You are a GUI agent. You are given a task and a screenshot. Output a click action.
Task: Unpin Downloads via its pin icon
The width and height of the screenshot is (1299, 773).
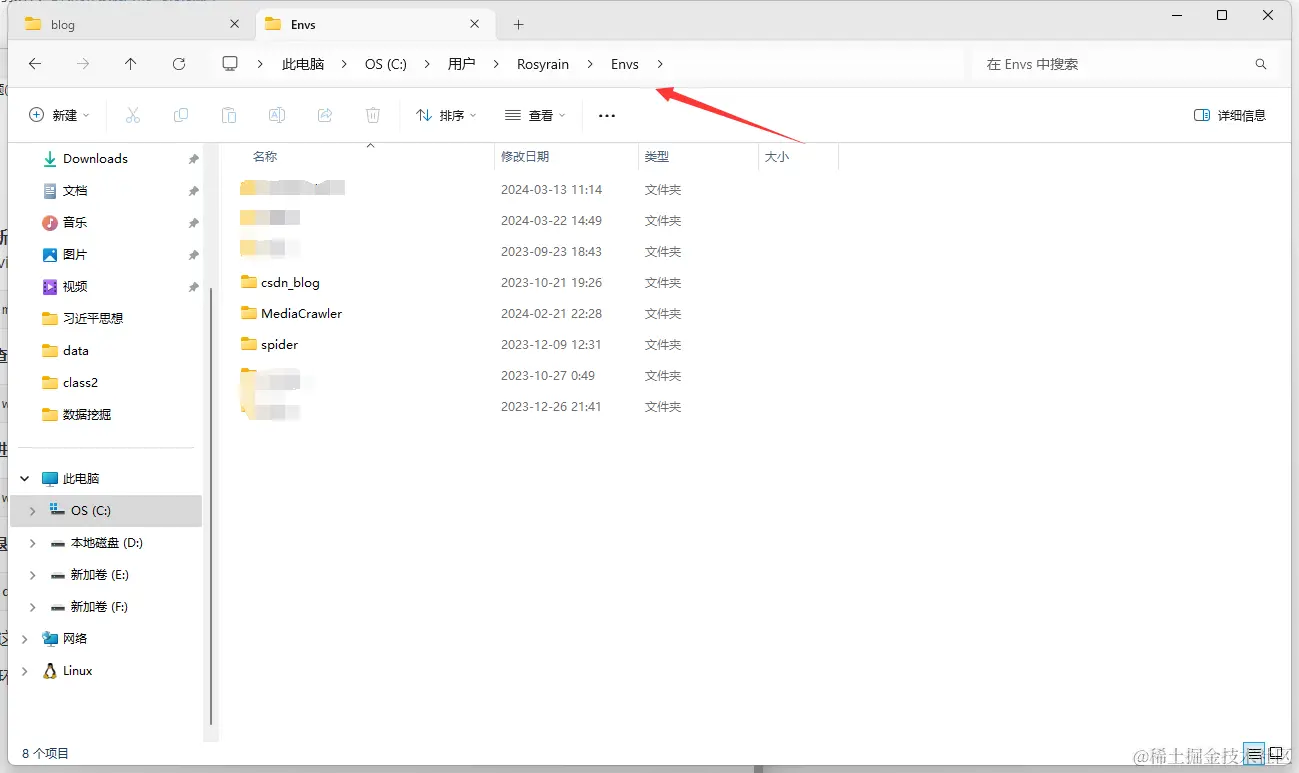(x=193, y=159)
